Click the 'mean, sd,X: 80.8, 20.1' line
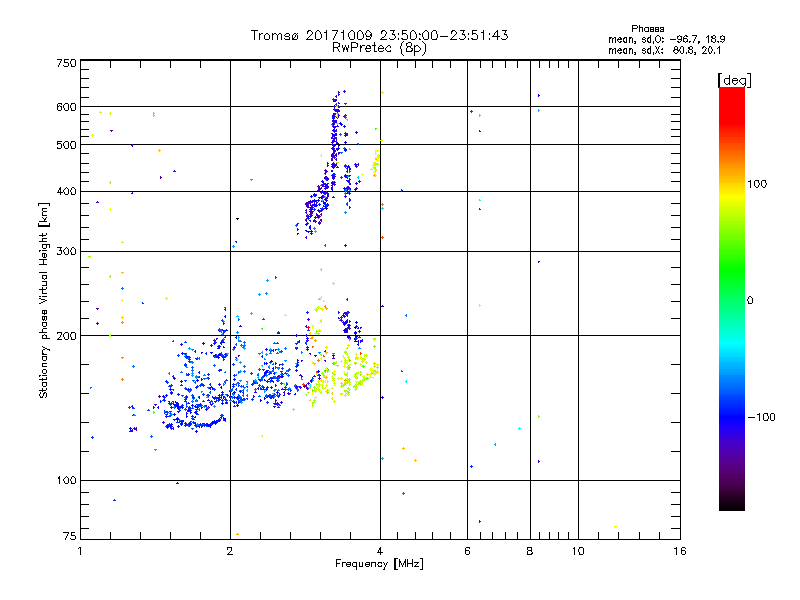Viewport: 800px width, 600px height. (x=664, y=51)
